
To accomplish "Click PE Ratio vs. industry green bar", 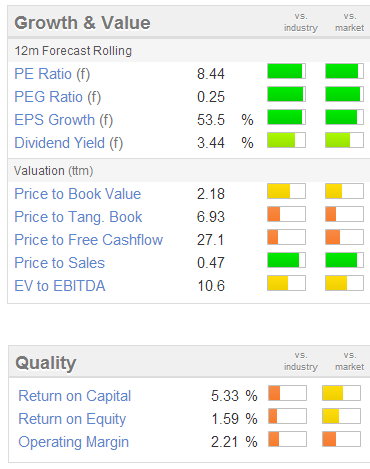I will click(286, 71).
